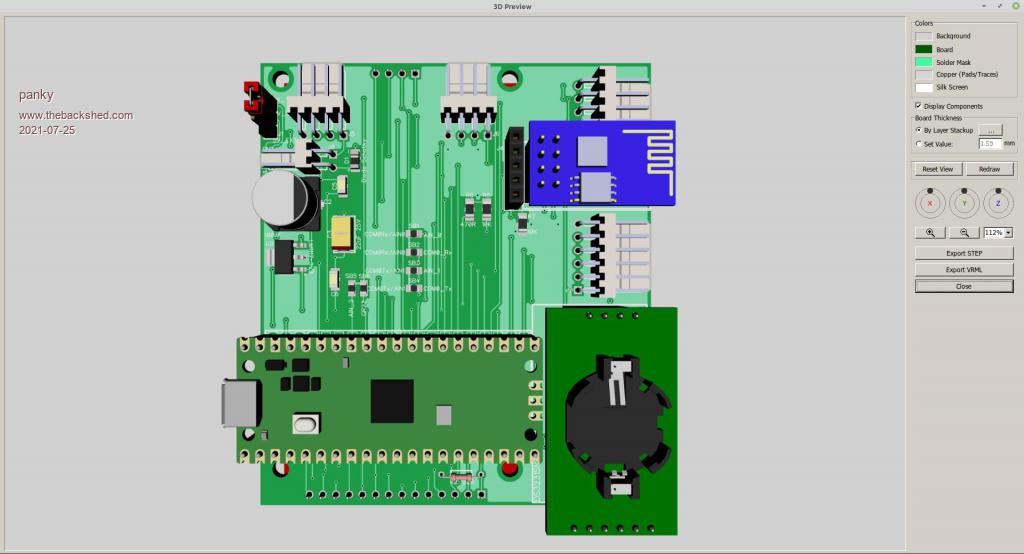Select the By Layer Stackup radio option
The height and width of the screenshot is (554, 1024).
919,130
